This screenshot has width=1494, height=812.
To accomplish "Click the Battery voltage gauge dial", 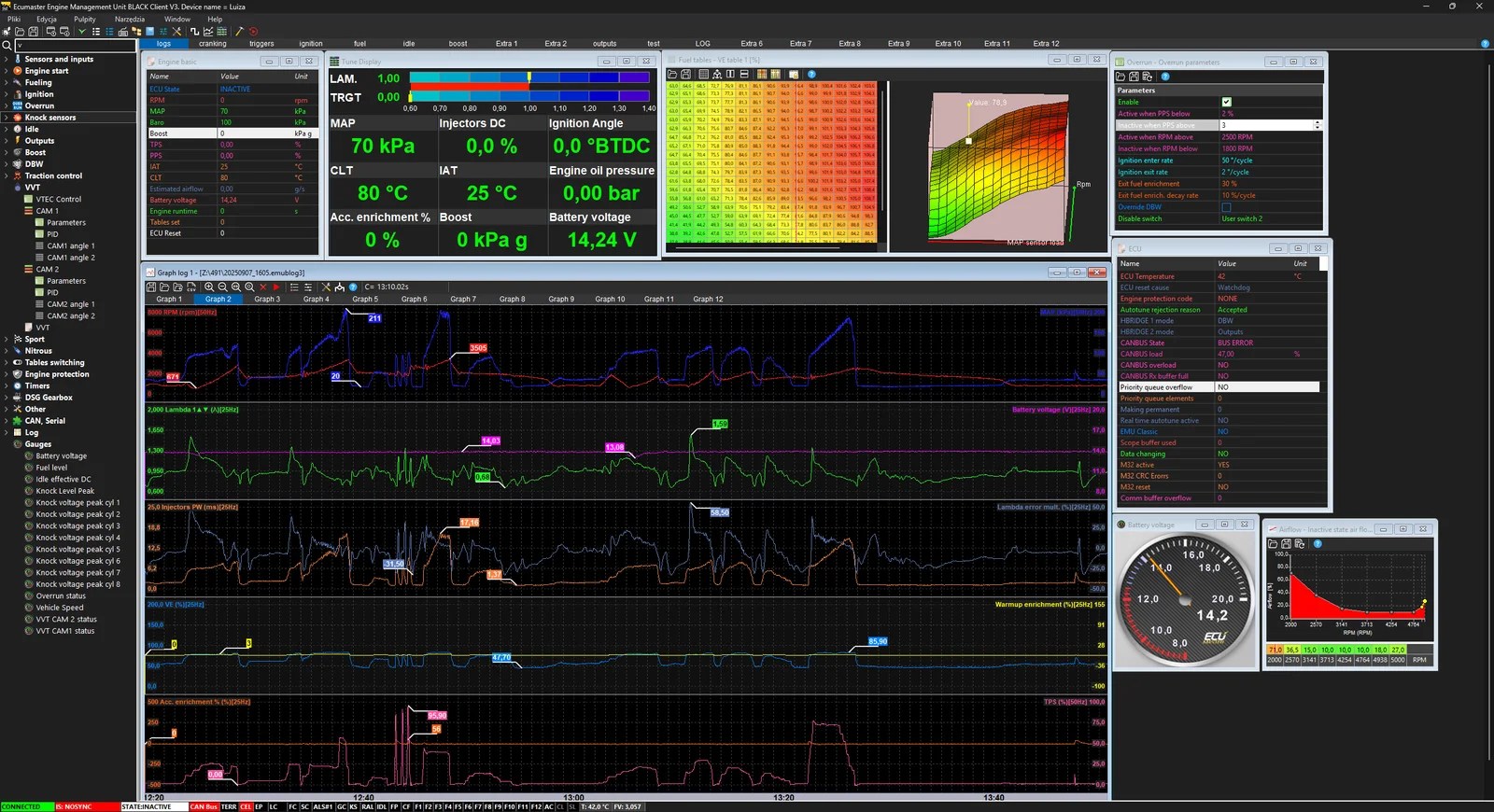I will [1186, 600].
